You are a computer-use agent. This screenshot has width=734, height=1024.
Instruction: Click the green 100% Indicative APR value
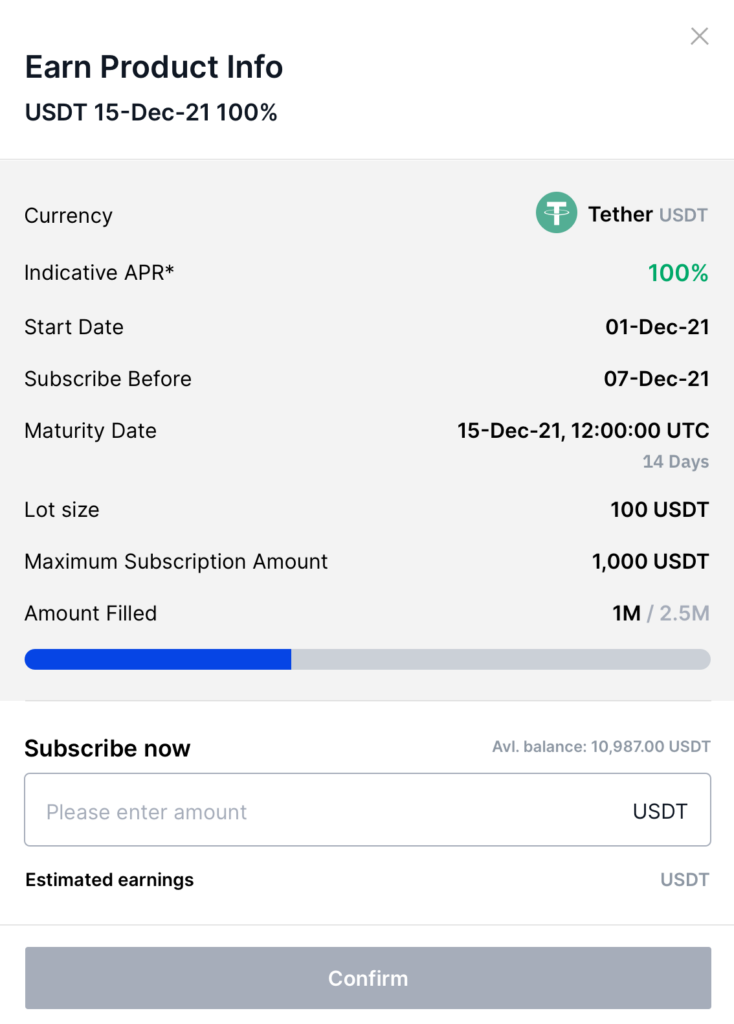click(678, 273)
